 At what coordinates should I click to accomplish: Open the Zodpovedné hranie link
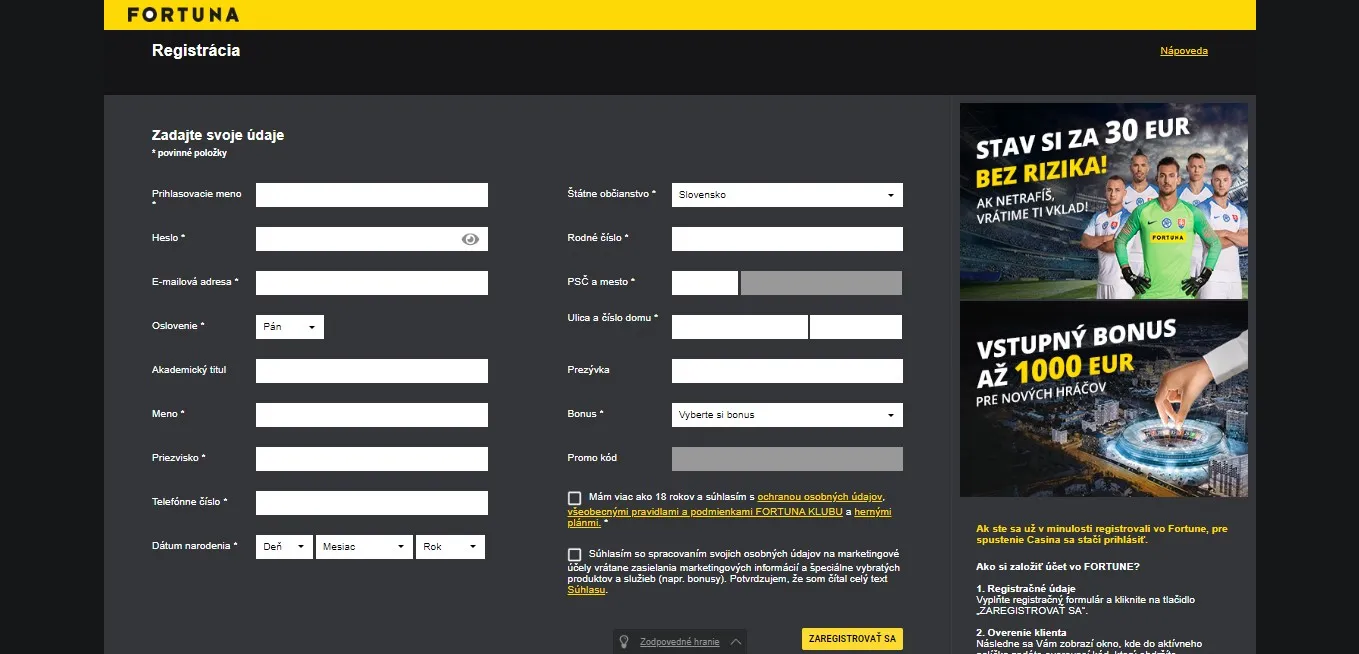680,642
